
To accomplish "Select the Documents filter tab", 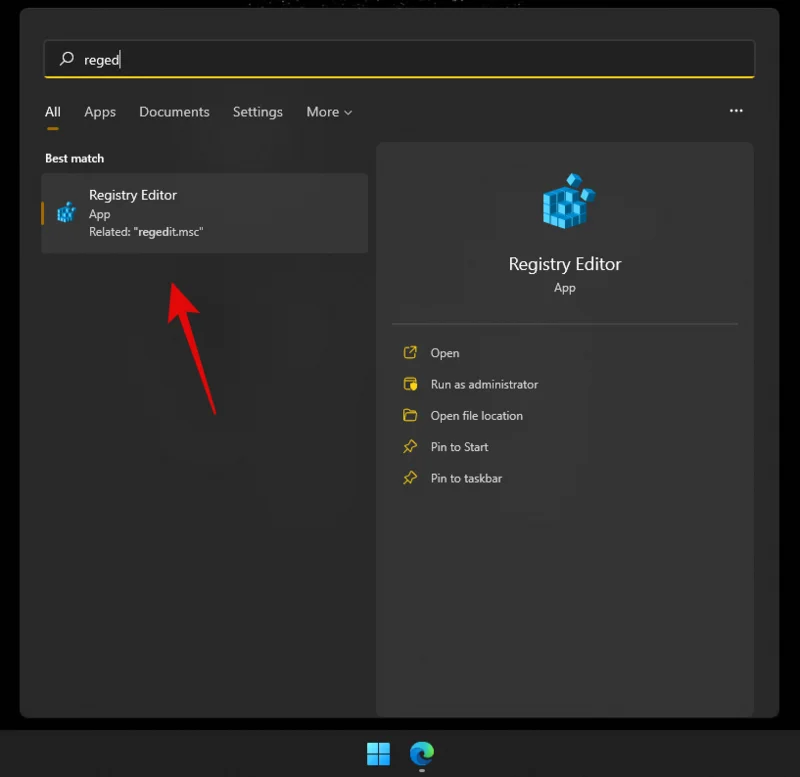I will point(174,112).
